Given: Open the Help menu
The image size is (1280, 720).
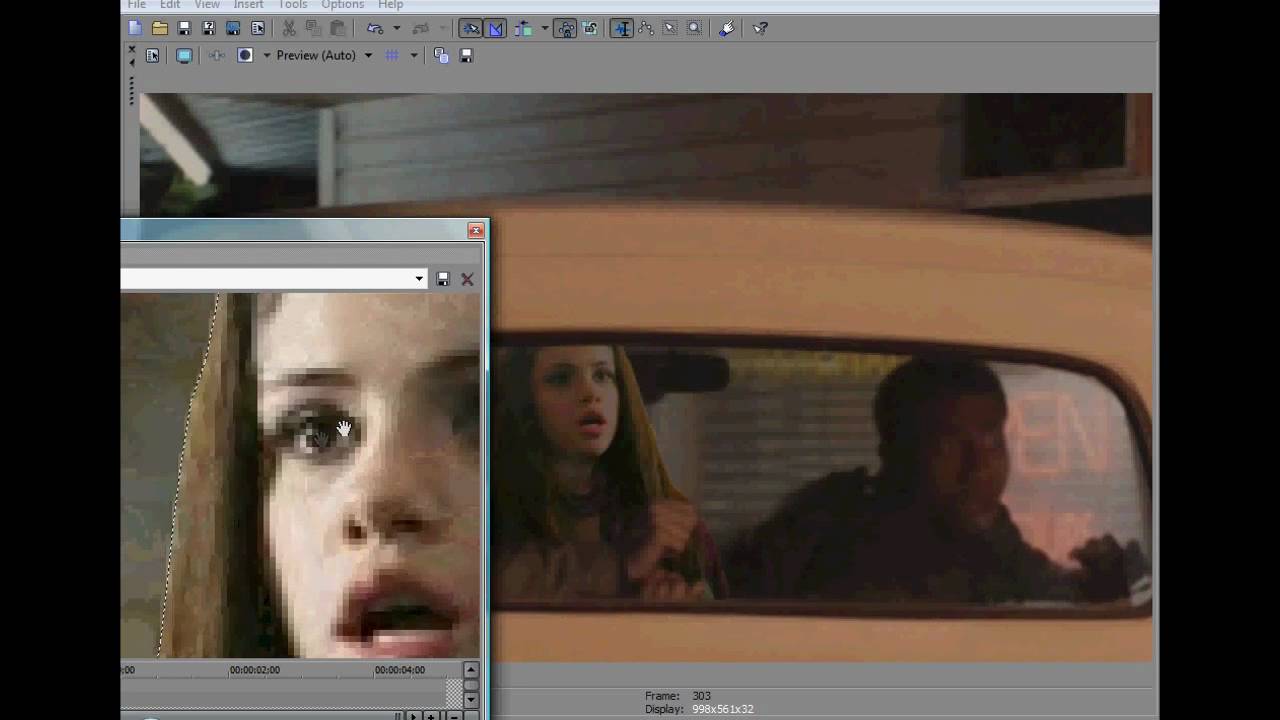Looking at the screenshot, I should 390,5.
